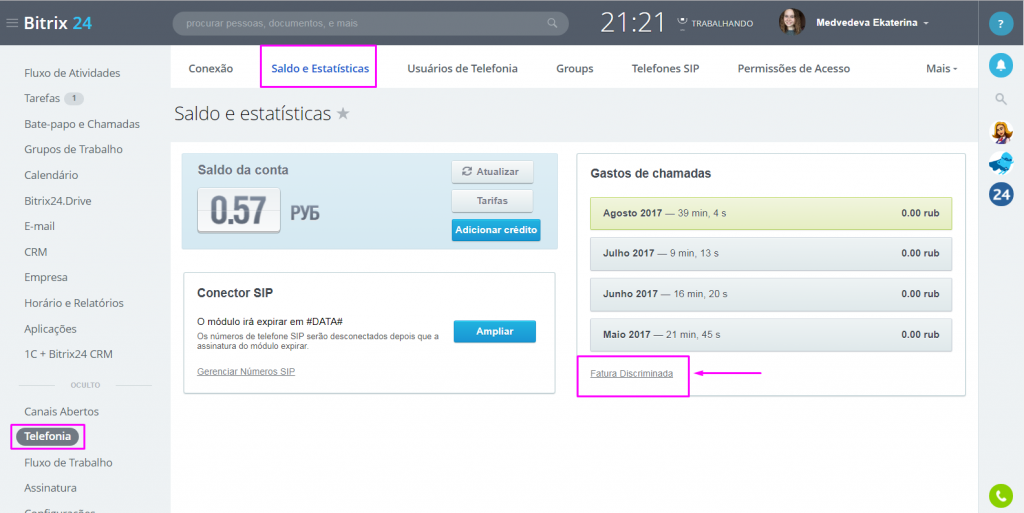
Task: Open the Gerenciar Números SIP link
Action: (x=246, y=371)
